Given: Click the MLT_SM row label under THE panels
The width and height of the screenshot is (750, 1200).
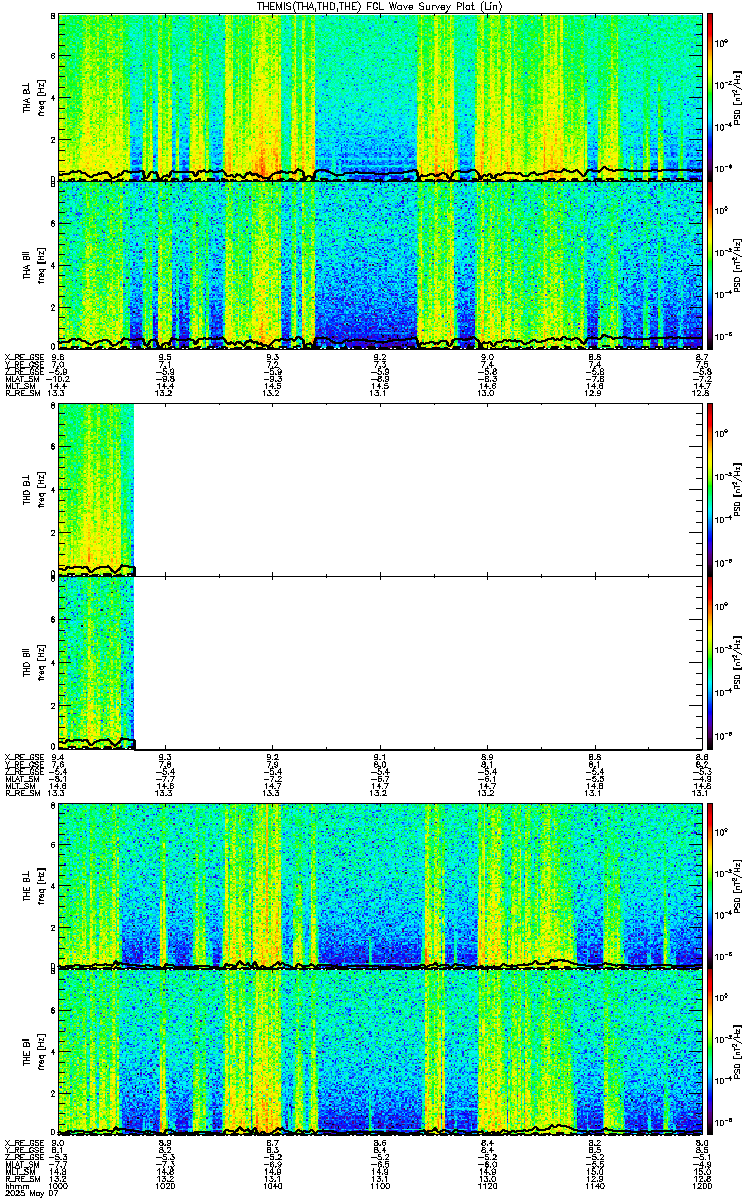Looking at the screenshot, I should click(x=18, y=1171).
